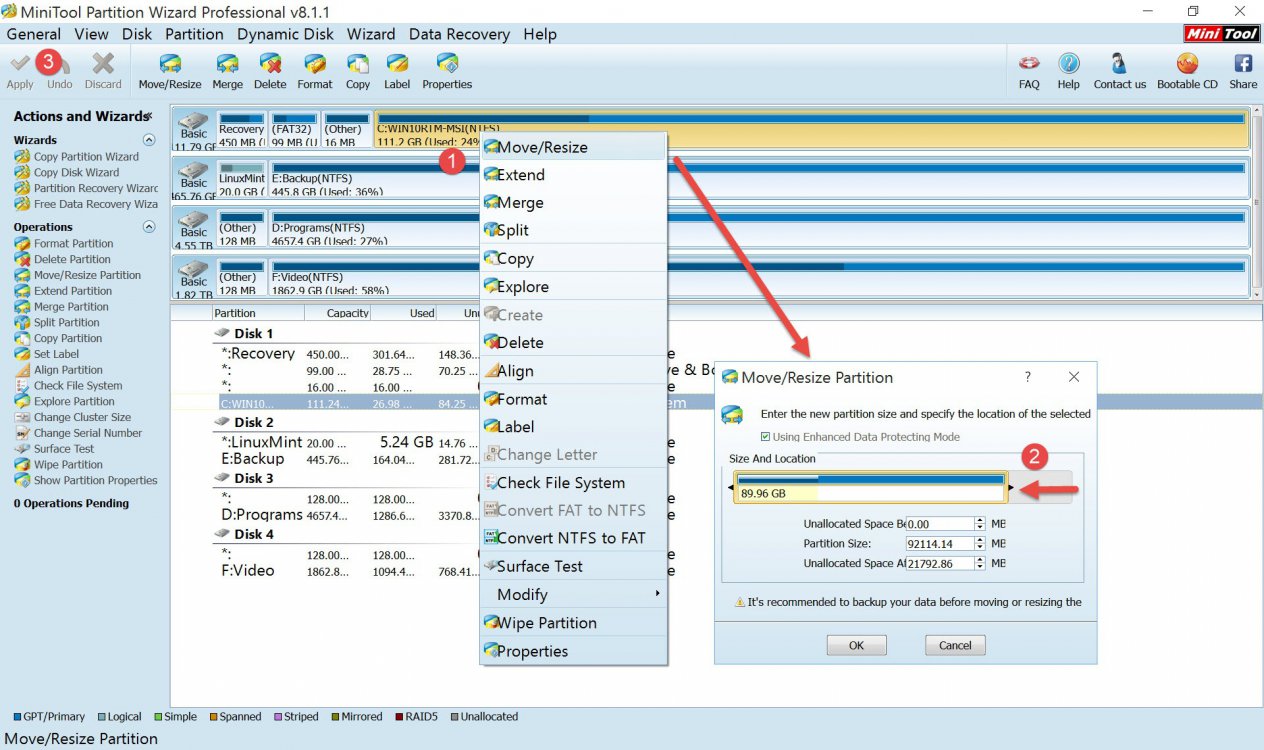Click the left resize handle of partition bar
The image size is (1264, 750).
tap(730, 488)
